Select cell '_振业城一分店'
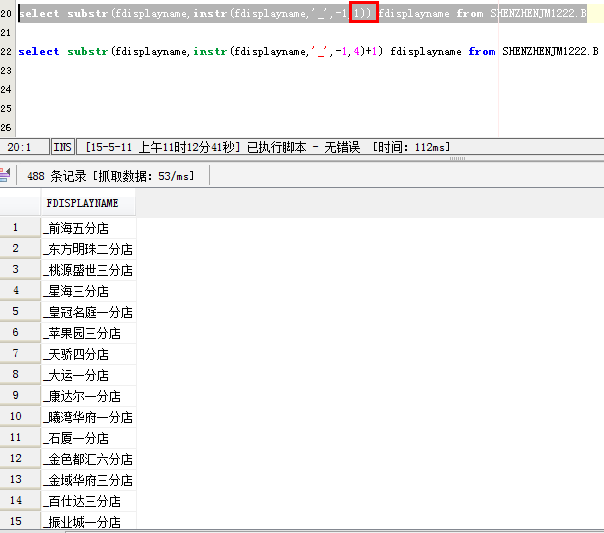Image resolution: width=604 pixels, height=533 pixels. coord(88,521)
